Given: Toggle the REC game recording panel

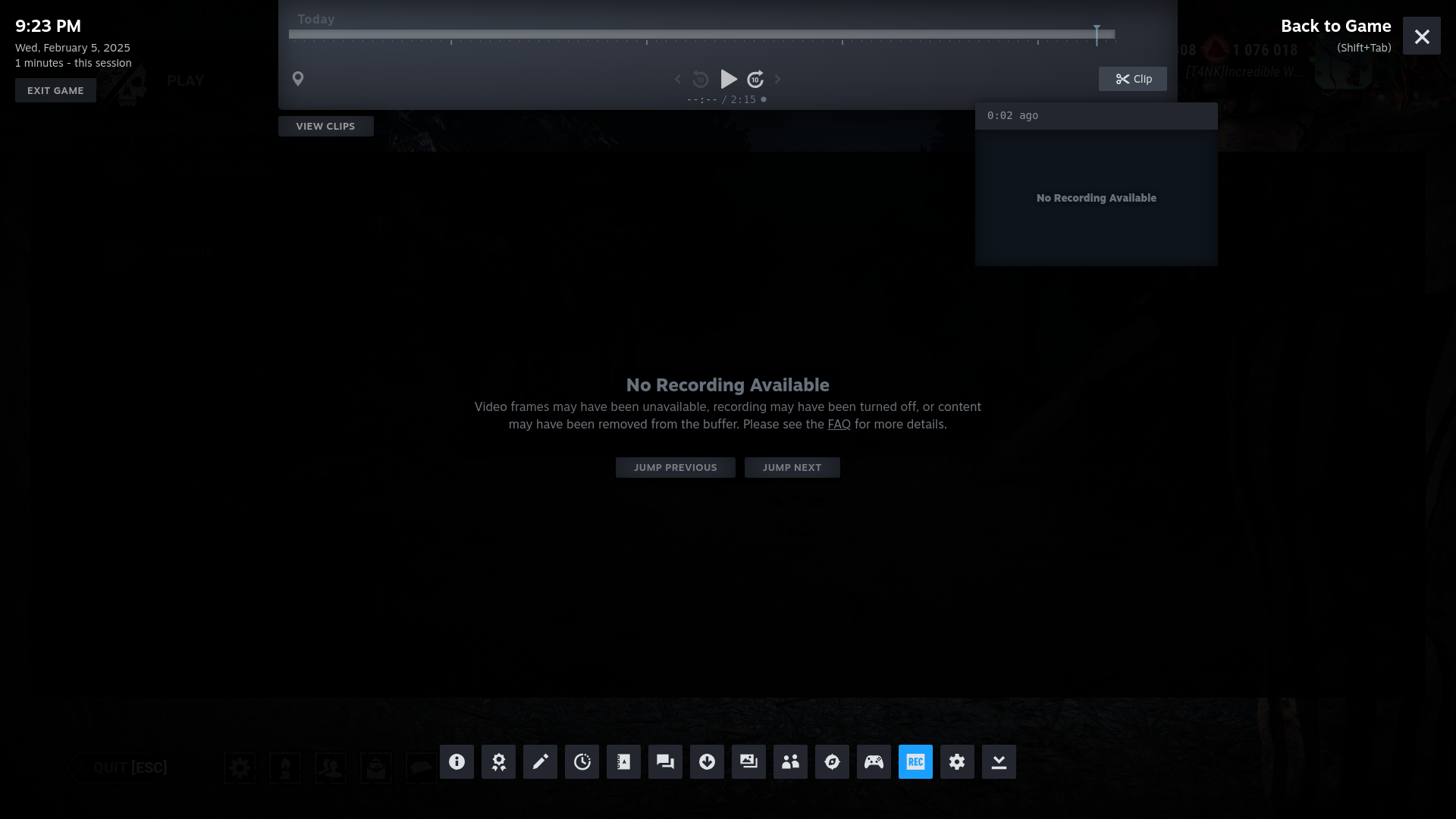Looking at the screenshot, I should point(915,761).
